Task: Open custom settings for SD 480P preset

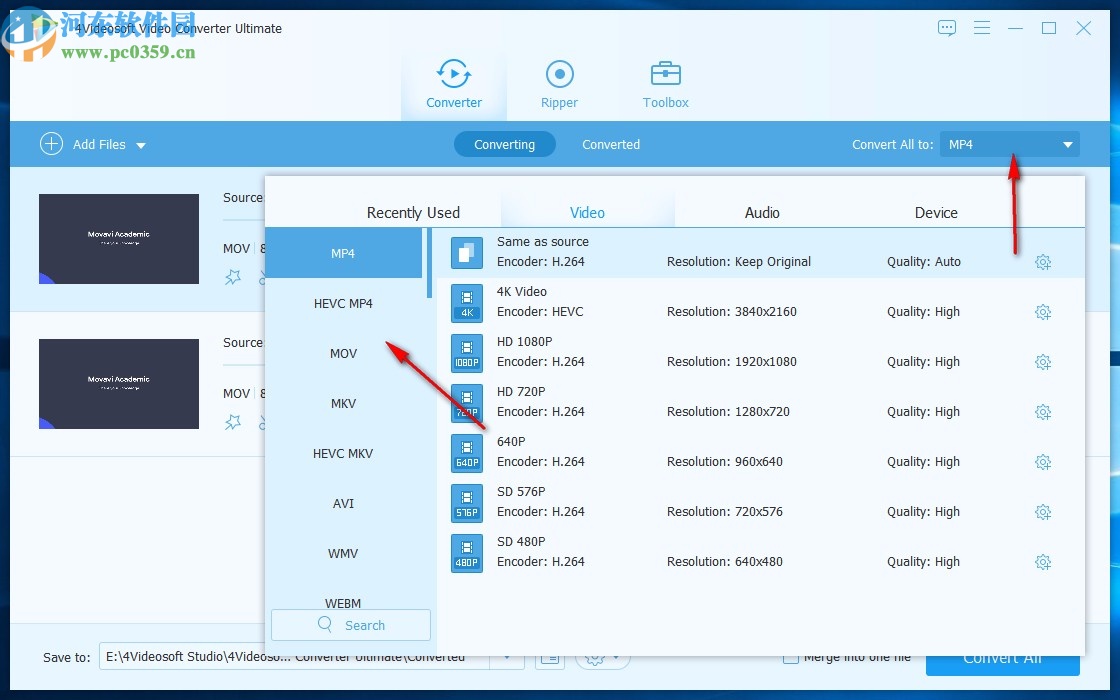Action: [1043, 562]
